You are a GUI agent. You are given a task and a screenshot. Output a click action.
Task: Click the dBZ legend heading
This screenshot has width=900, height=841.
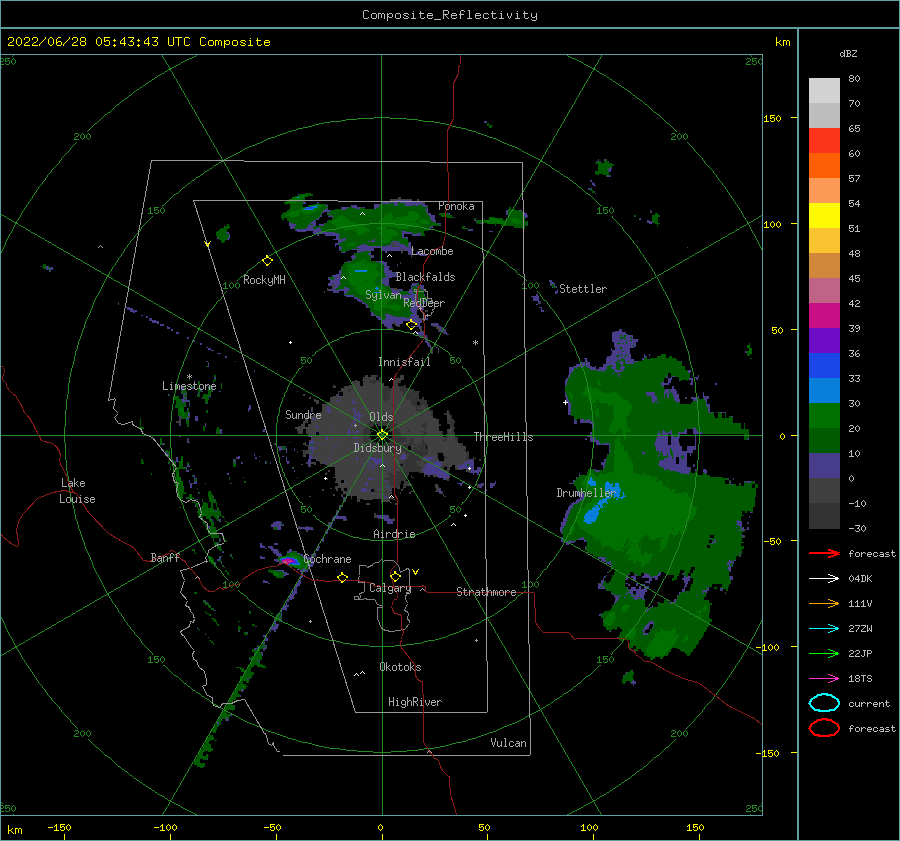[848, 54]
